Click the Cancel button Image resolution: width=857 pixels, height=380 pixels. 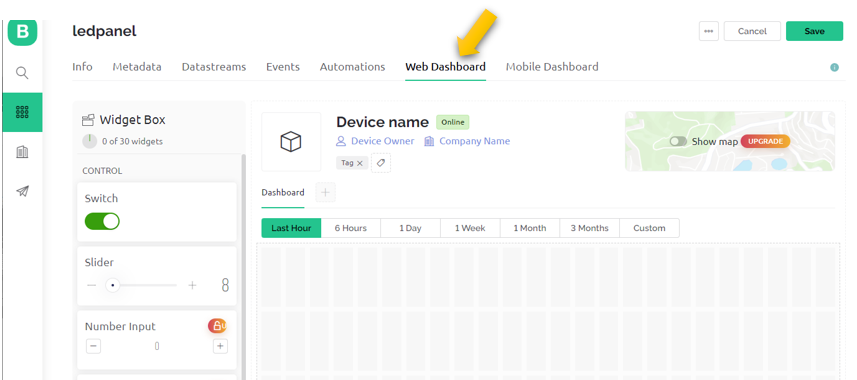tap(752, 31)
